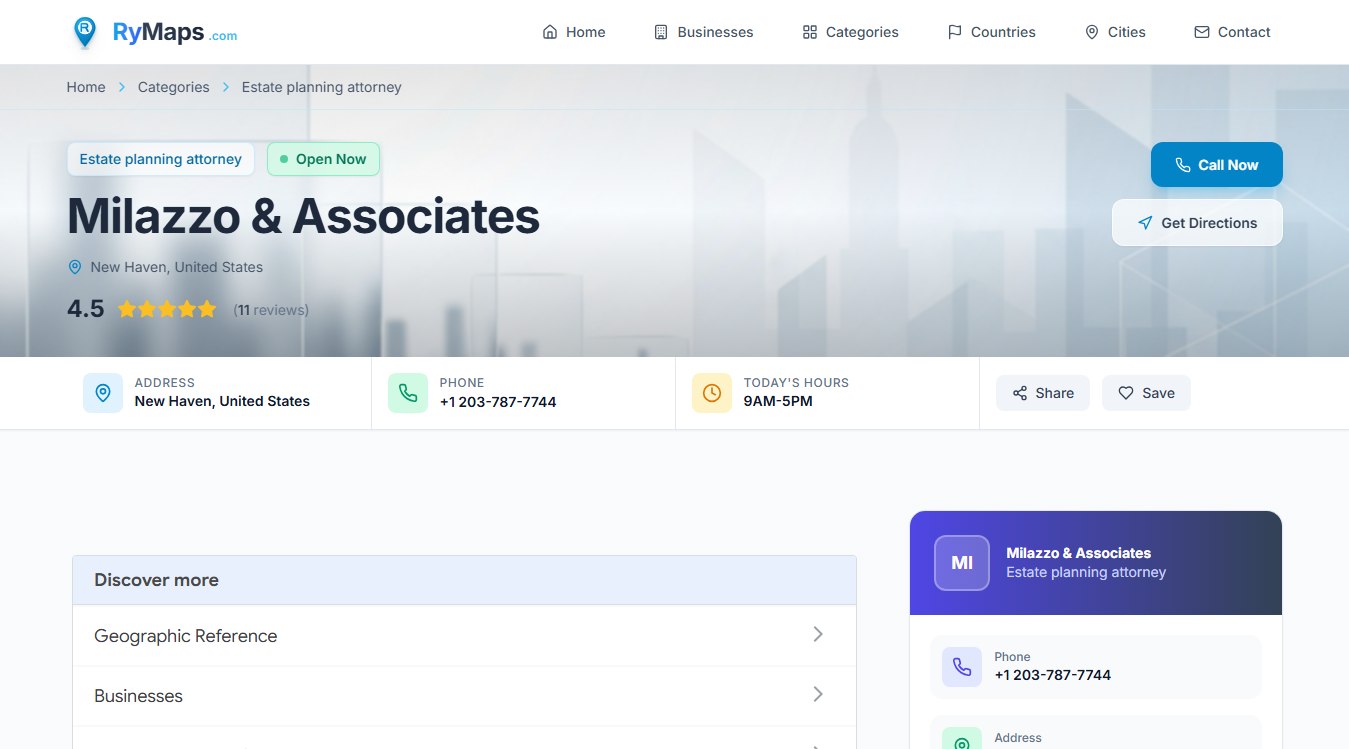Screen dimensions: 1349x749
Task: Click the share icon in Share button
Action: point(1020,393)
